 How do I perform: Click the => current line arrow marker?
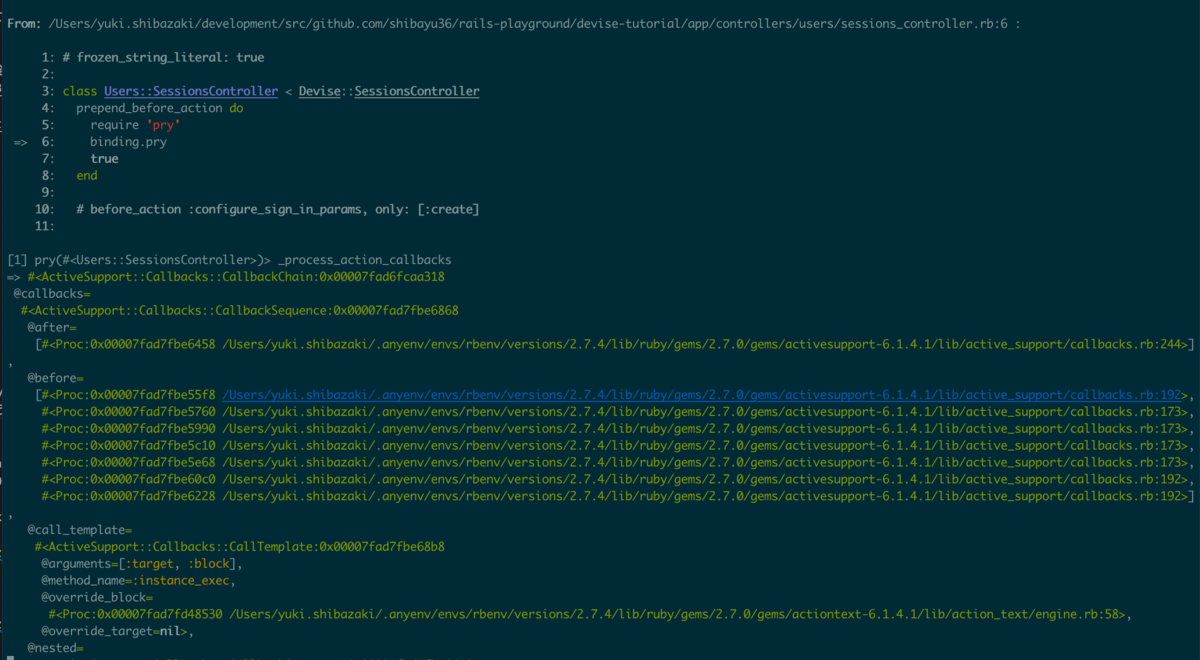pos(20,142)
